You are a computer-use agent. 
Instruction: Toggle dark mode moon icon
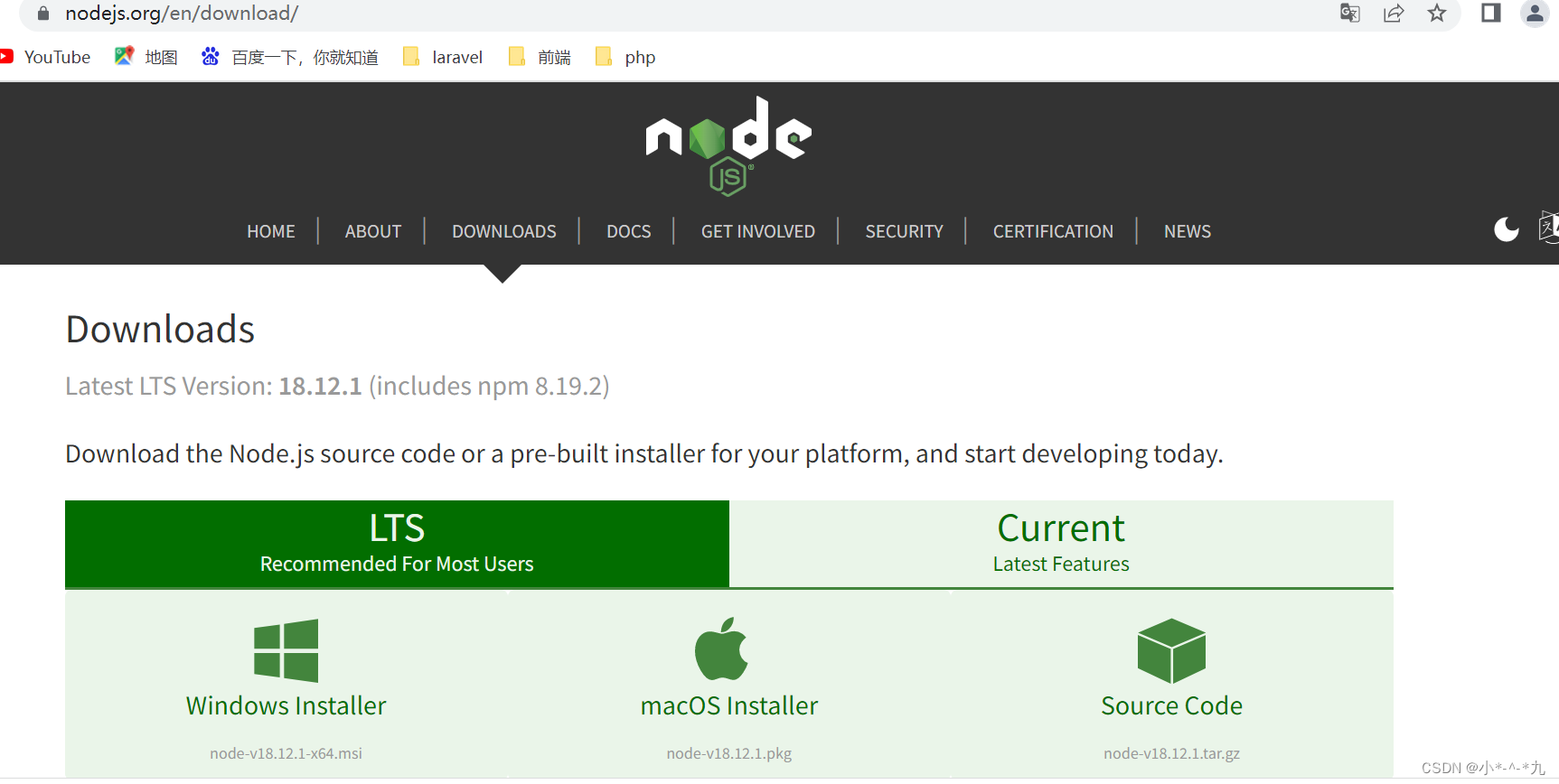click(x=1507, y=229)
